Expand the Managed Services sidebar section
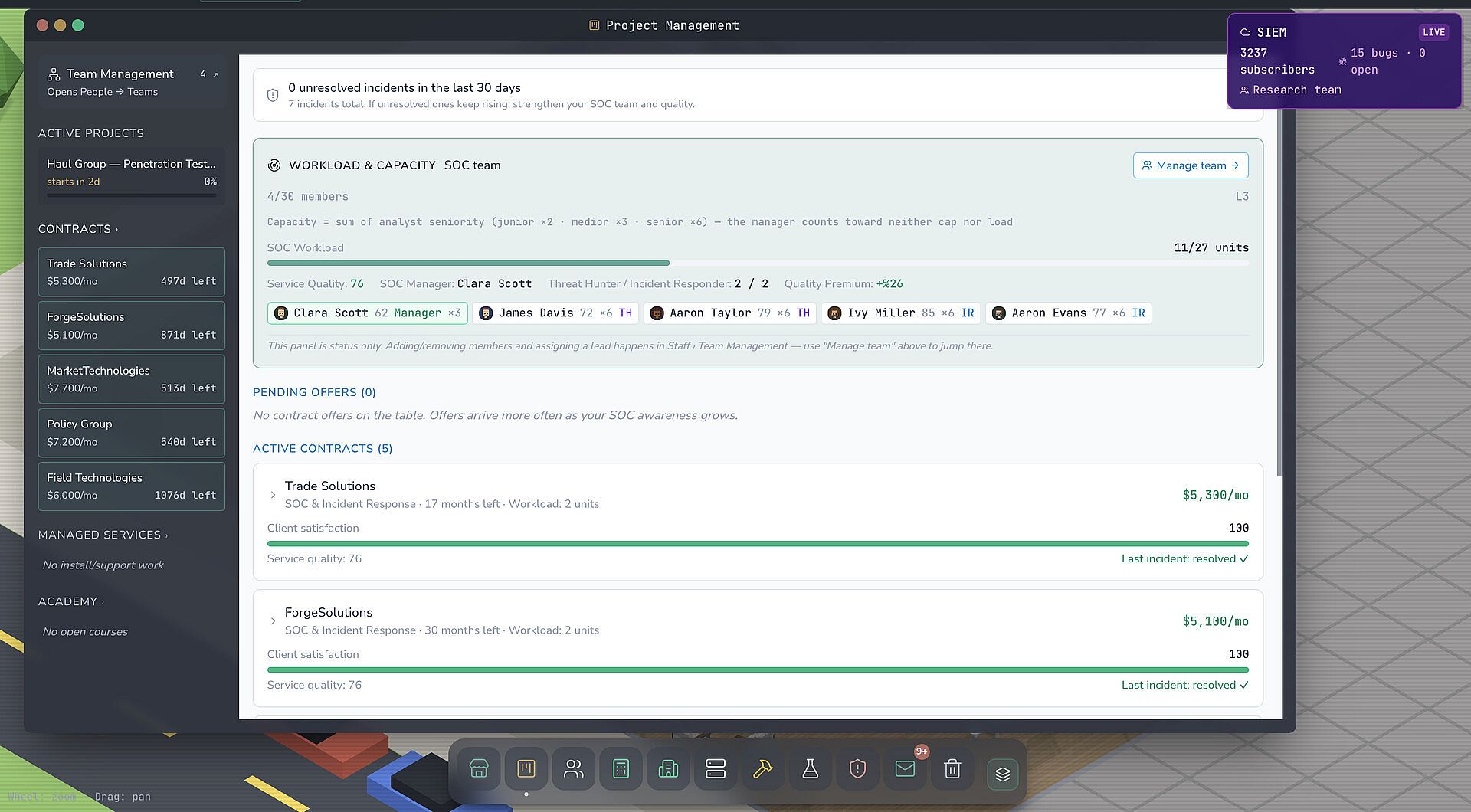 103,535
